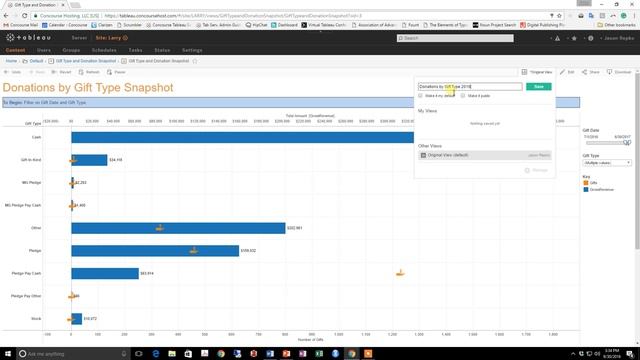Open the Settings tab

point(192,50)
